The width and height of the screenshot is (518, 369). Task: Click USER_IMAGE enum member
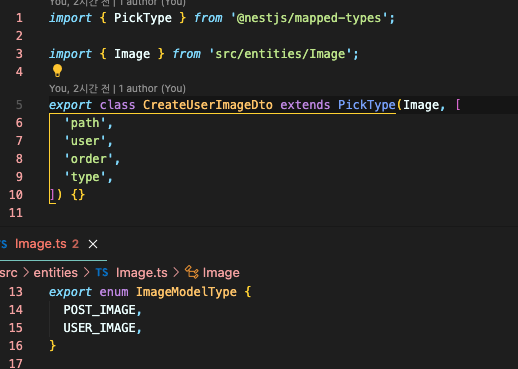99,328
